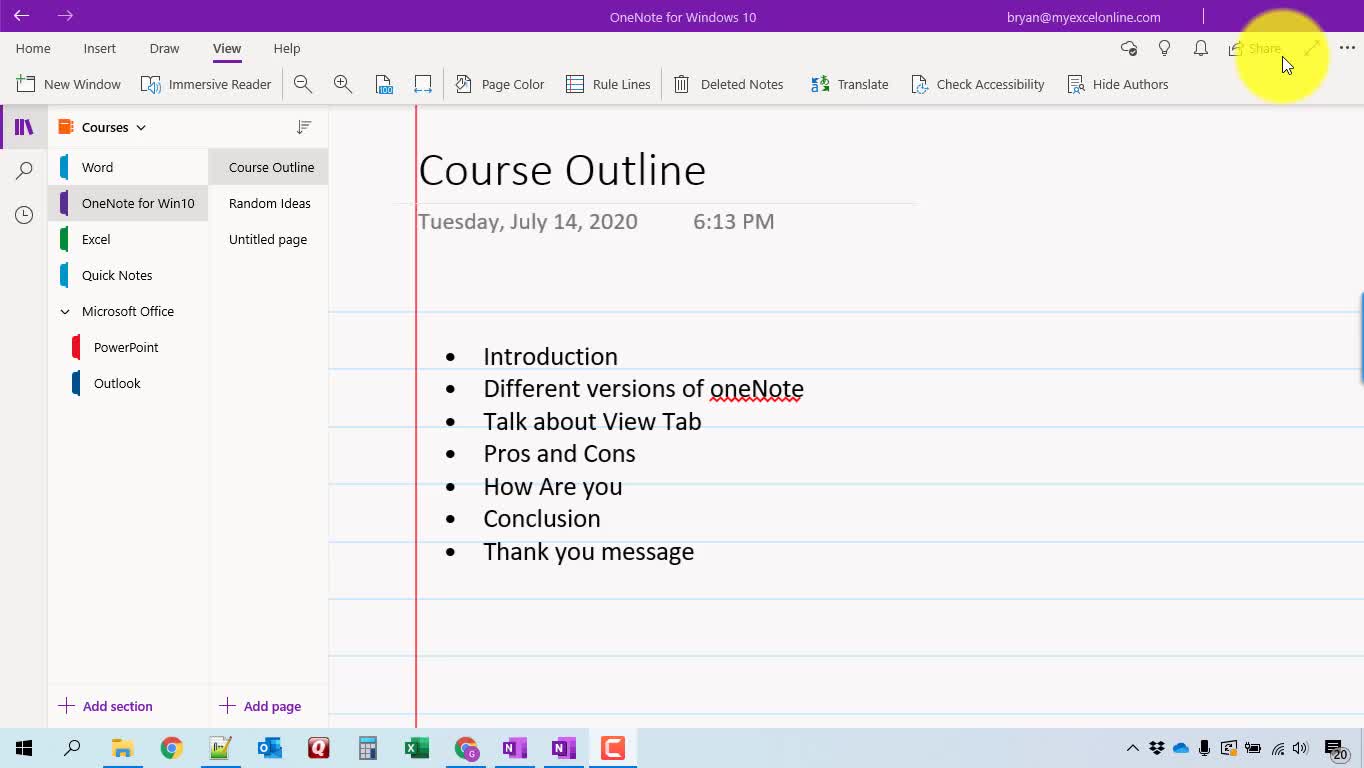Click Add section button

tap(106, 706)
